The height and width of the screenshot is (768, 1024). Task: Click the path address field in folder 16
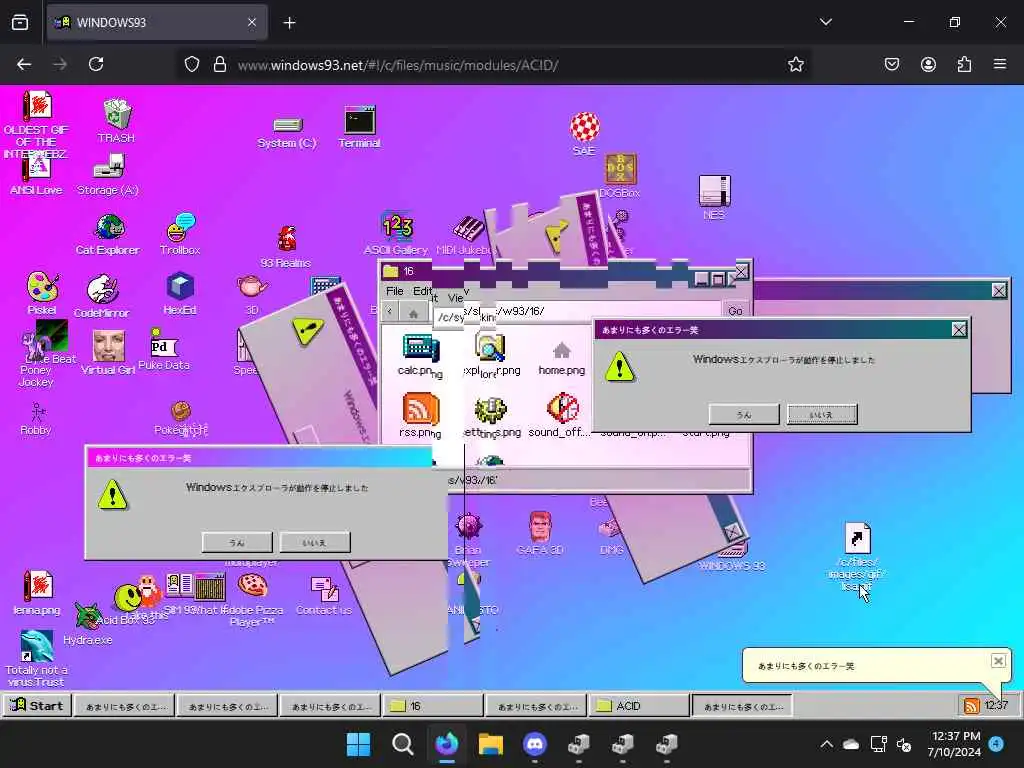(578, 311)
